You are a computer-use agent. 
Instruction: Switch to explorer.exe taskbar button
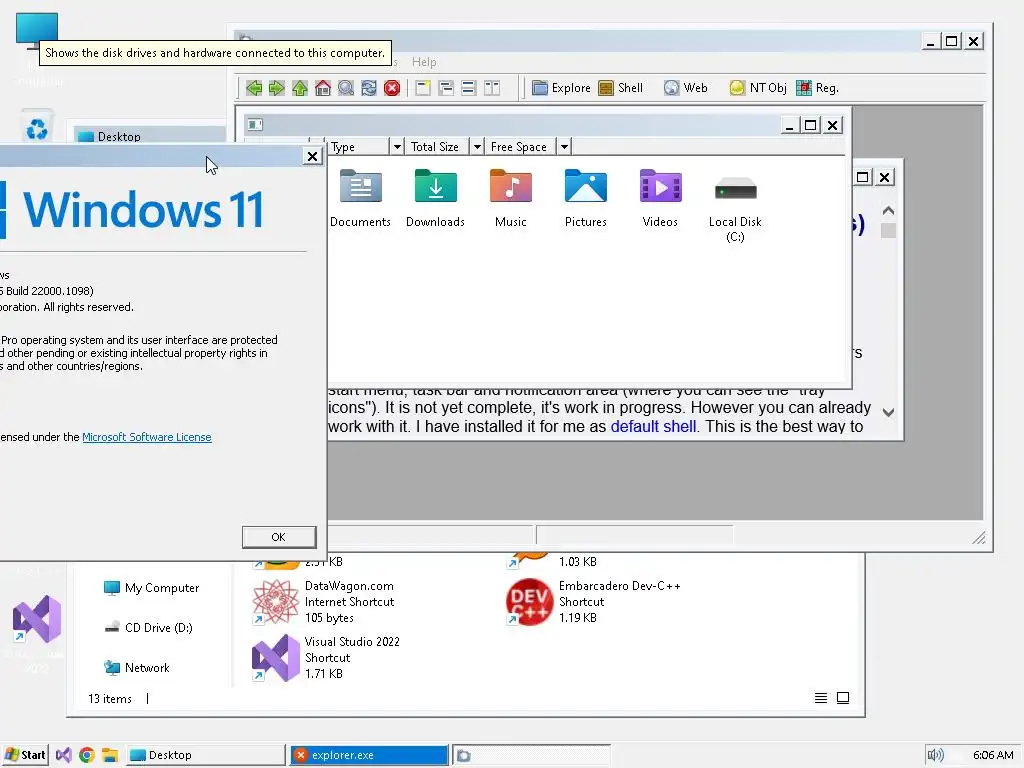coord(369,755)
